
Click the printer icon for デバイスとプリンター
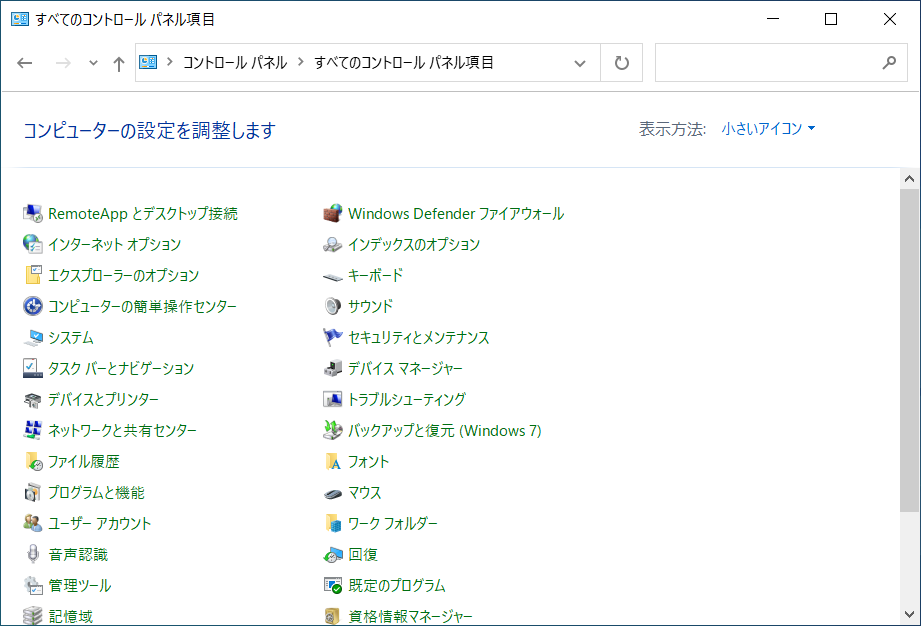[33, 399]
